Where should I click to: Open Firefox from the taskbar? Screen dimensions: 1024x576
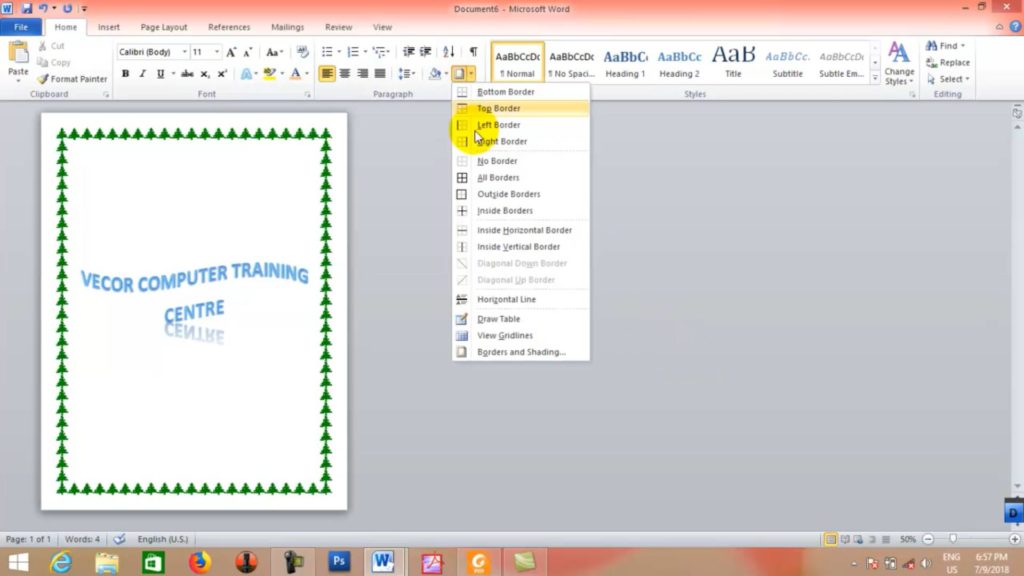pos(200,562)
